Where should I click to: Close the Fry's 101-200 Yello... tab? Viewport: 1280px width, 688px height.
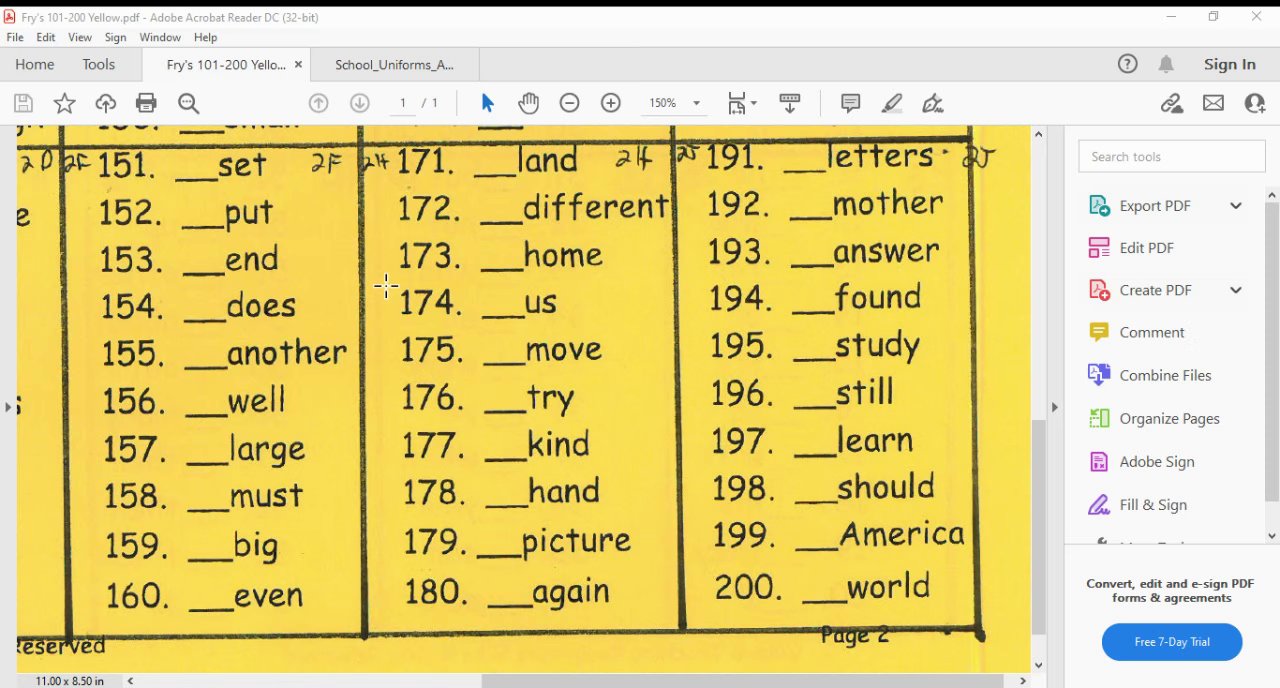click(298, 65)
